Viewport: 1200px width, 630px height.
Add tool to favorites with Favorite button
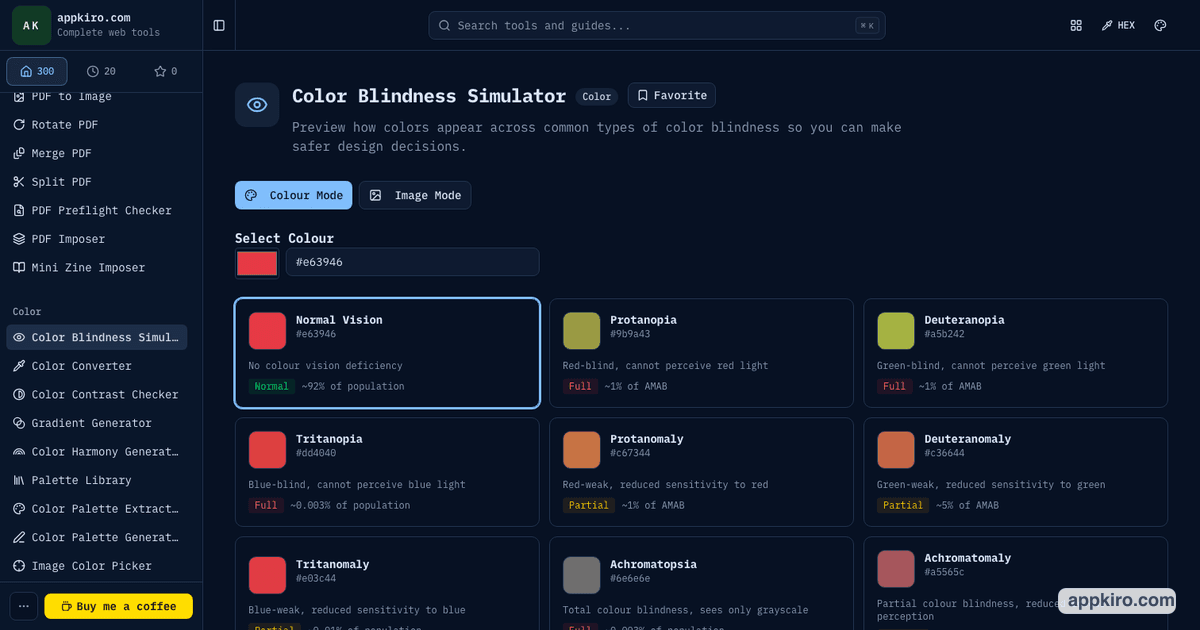(672, 95)
